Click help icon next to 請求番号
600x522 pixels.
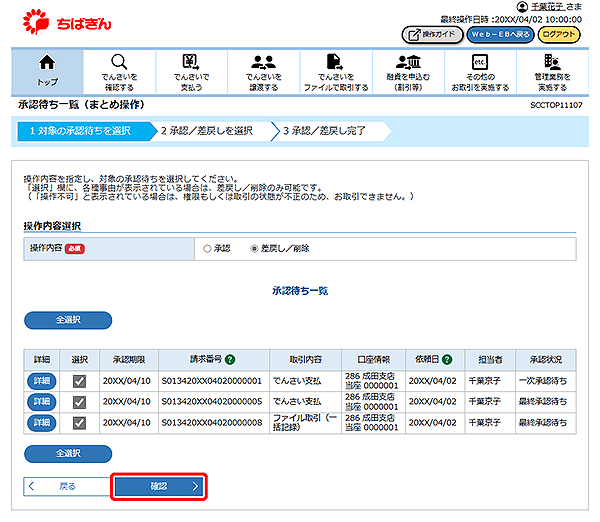pyautogui.click(x=231, y=359)
